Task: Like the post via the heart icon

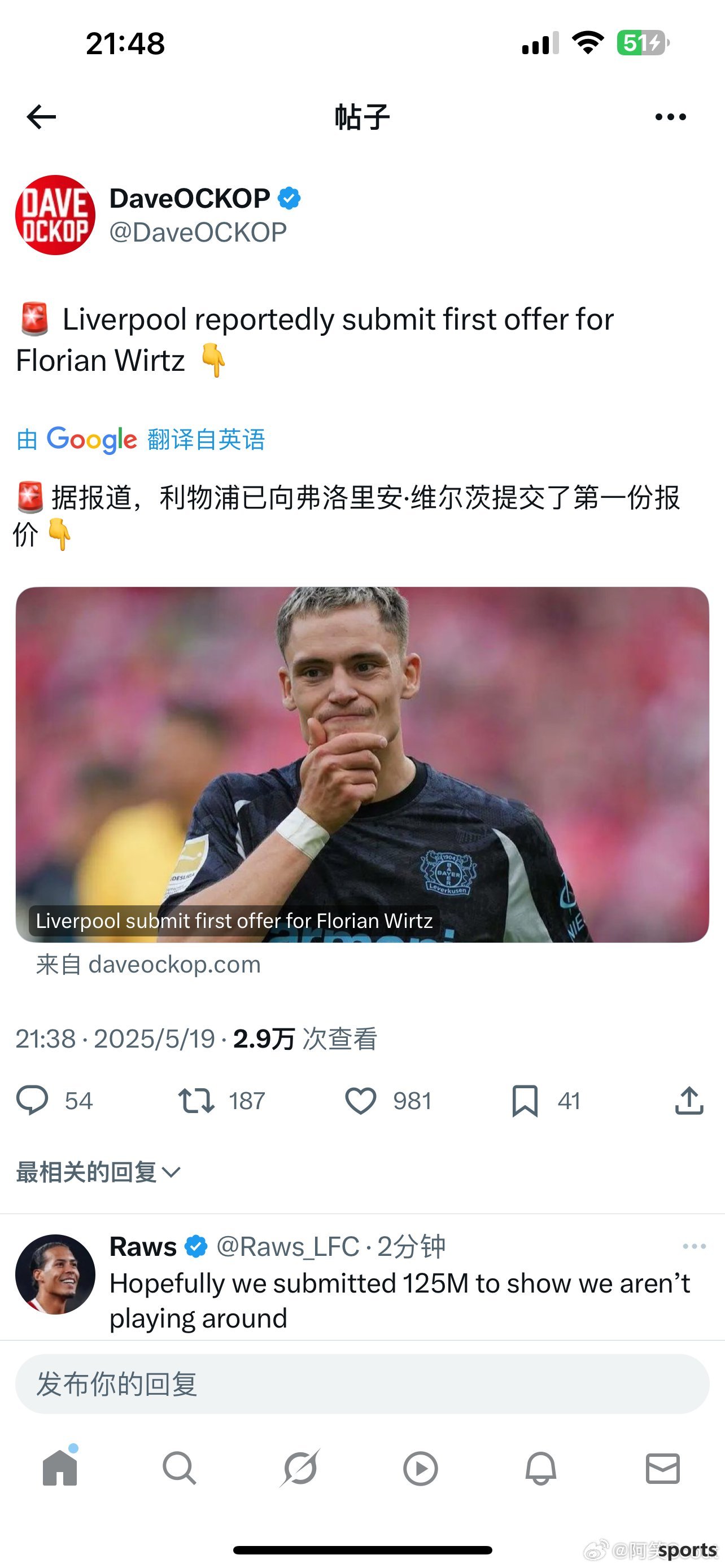Action: [x=360, y=1101]
